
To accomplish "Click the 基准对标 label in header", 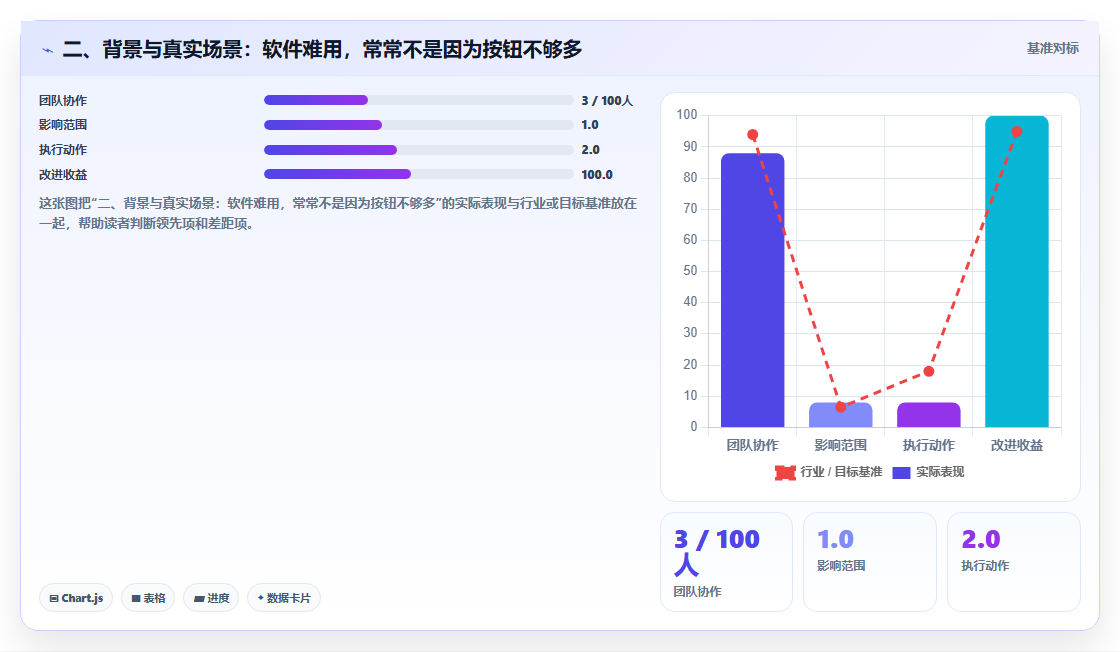I will (1052, 49).
